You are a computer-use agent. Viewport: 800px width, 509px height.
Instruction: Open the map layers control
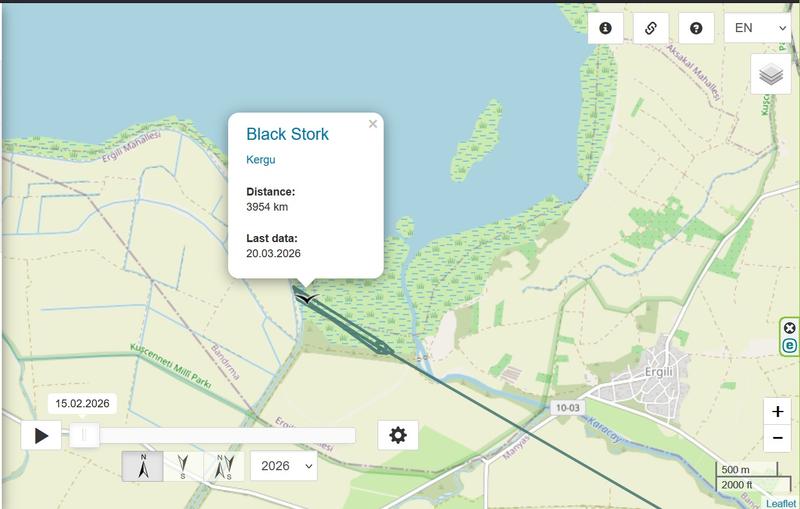(x=771, y=74)
